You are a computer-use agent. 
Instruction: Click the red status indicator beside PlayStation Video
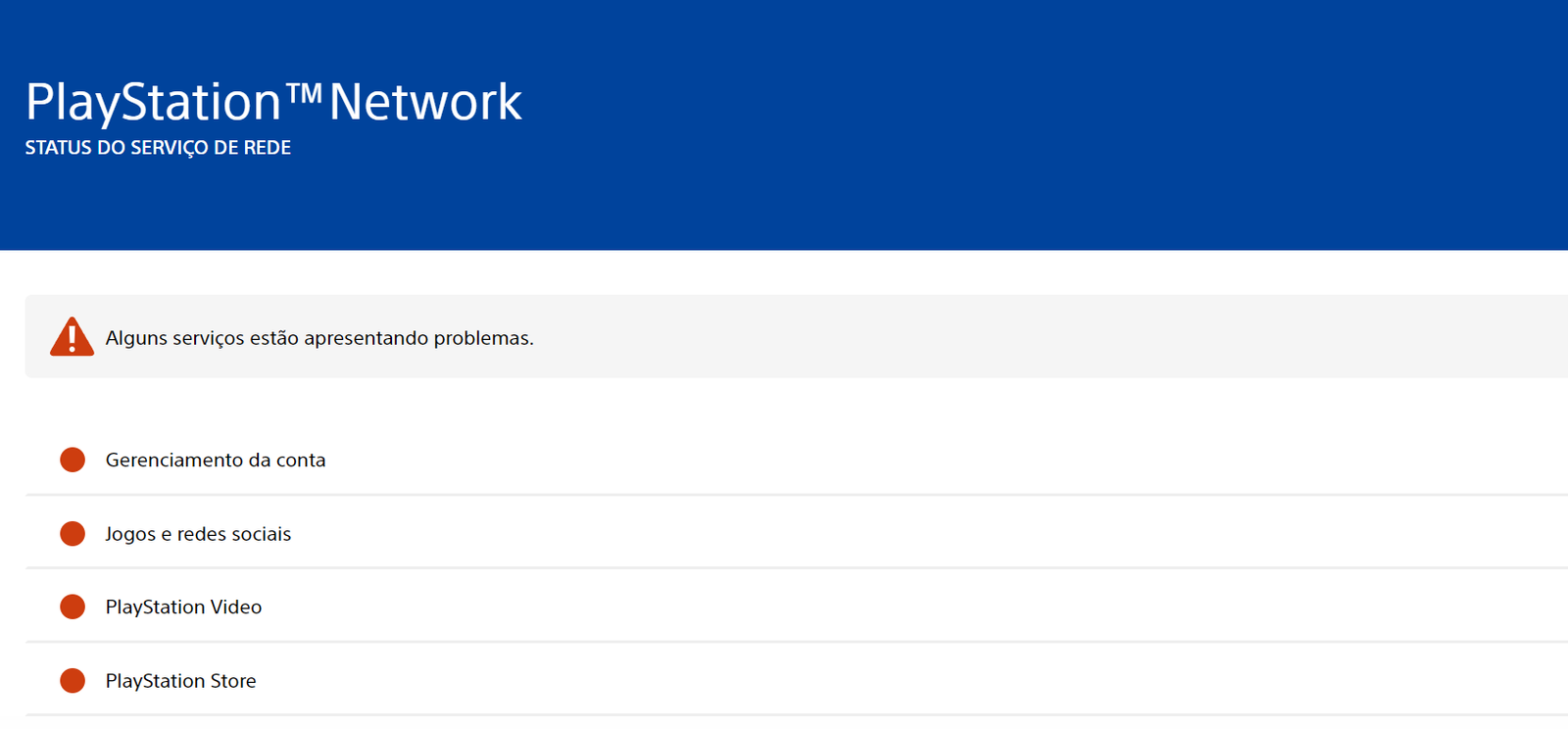pyautogui.click(x=73, y=607)
